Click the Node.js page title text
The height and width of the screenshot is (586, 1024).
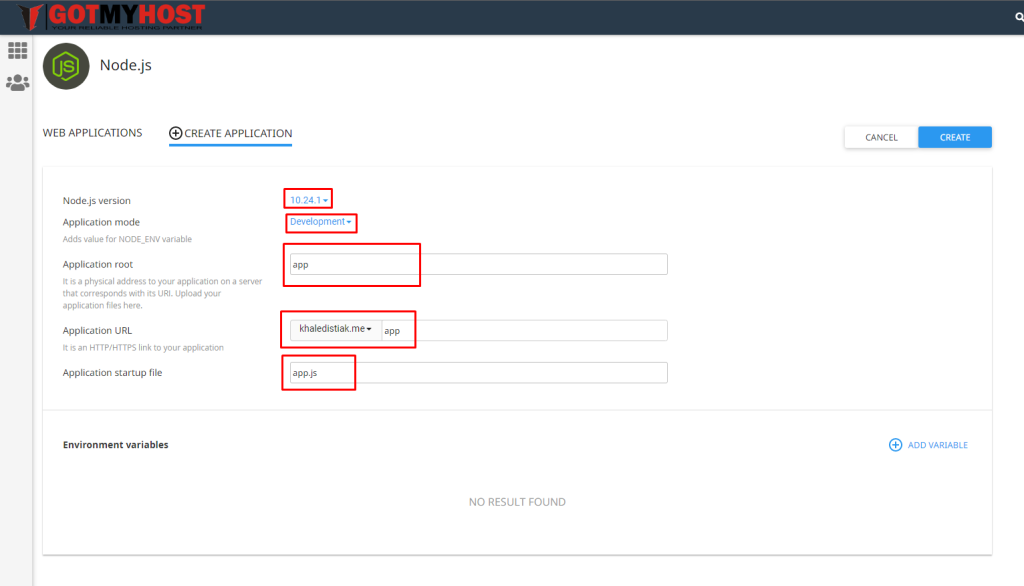point(125,66)
